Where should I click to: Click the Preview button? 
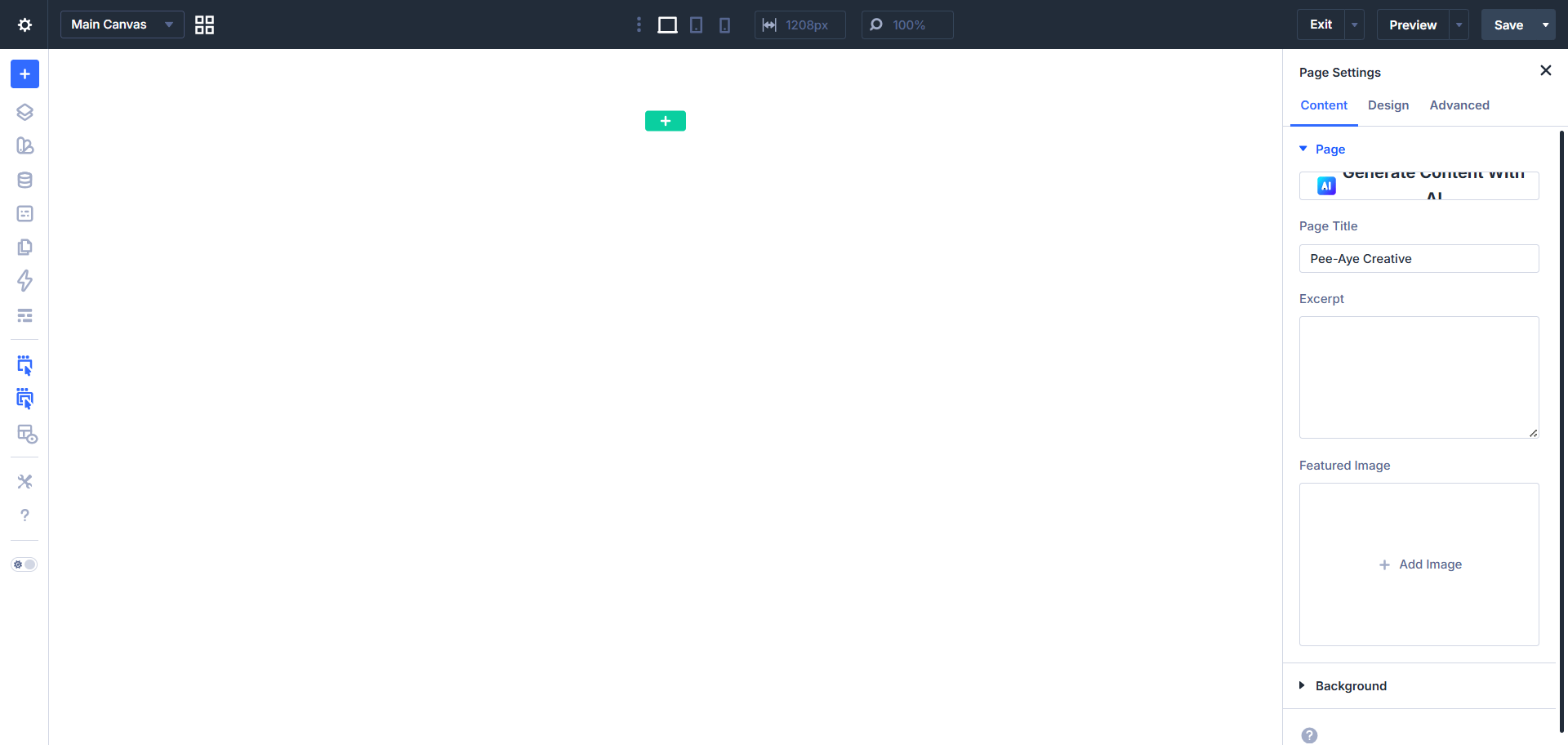coord(1412,25)
